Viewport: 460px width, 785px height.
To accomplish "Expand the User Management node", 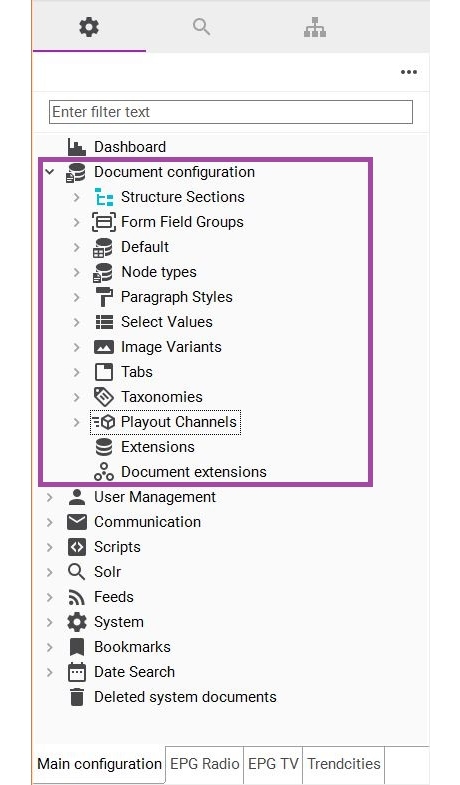I will click(50, 497).
